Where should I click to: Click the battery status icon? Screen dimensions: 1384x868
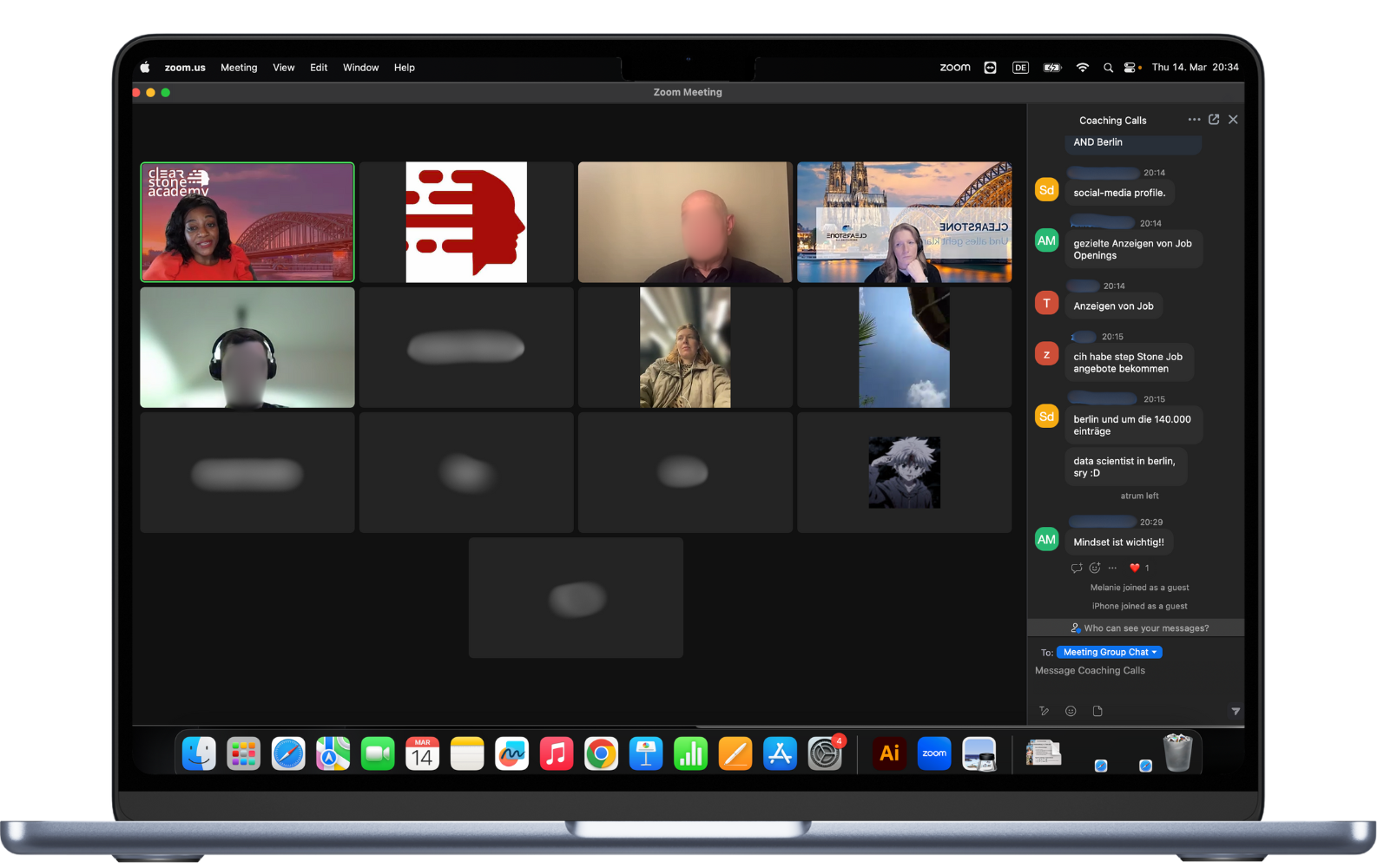tap(1052, 68)
